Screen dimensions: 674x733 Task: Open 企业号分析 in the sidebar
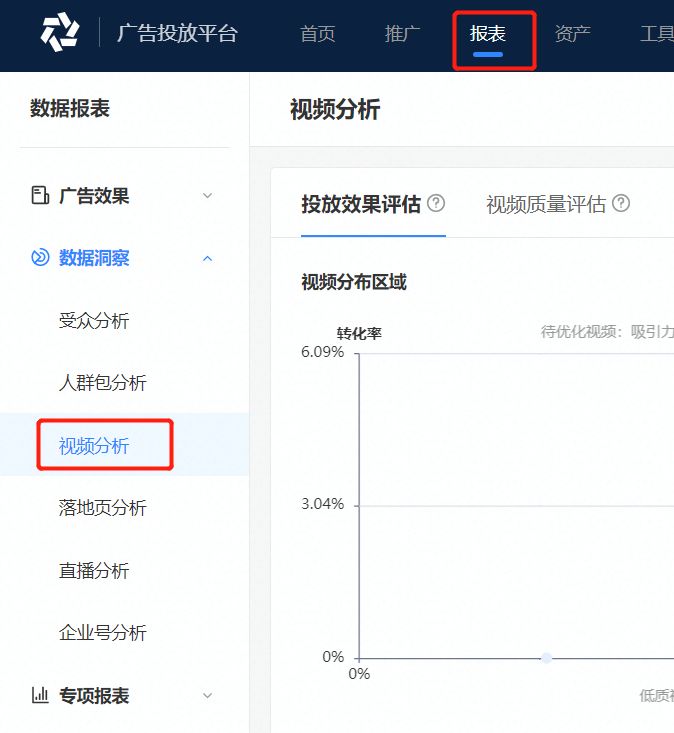(x=103, y=632)
